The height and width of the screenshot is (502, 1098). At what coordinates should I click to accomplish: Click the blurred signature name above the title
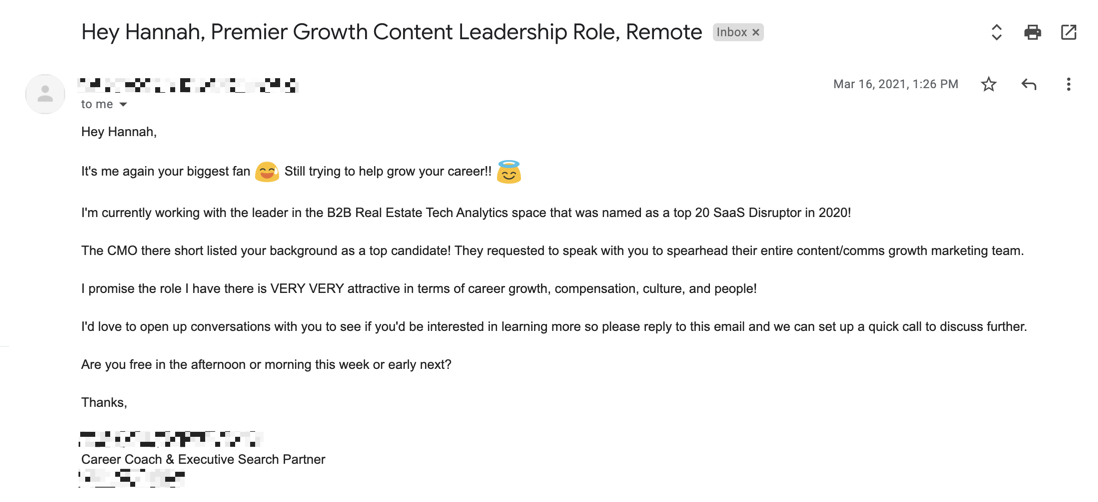(x=171, y=440)
